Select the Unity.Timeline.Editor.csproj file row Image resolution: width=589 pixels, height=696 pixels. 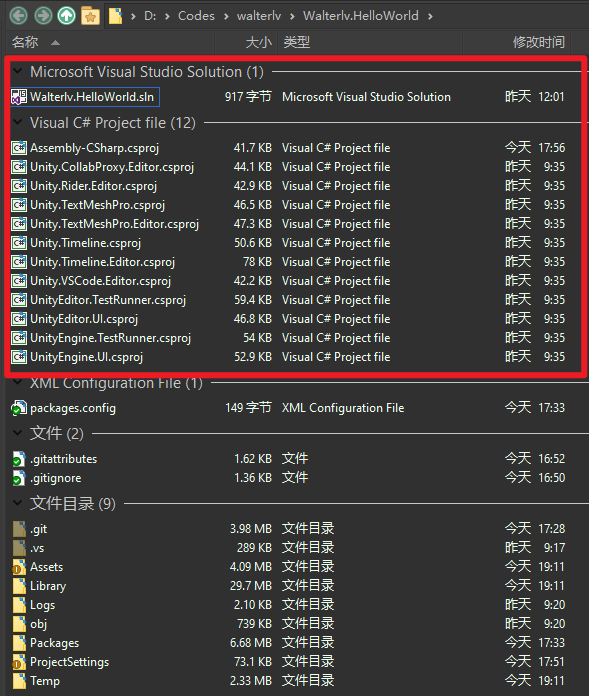pos(289,262)
